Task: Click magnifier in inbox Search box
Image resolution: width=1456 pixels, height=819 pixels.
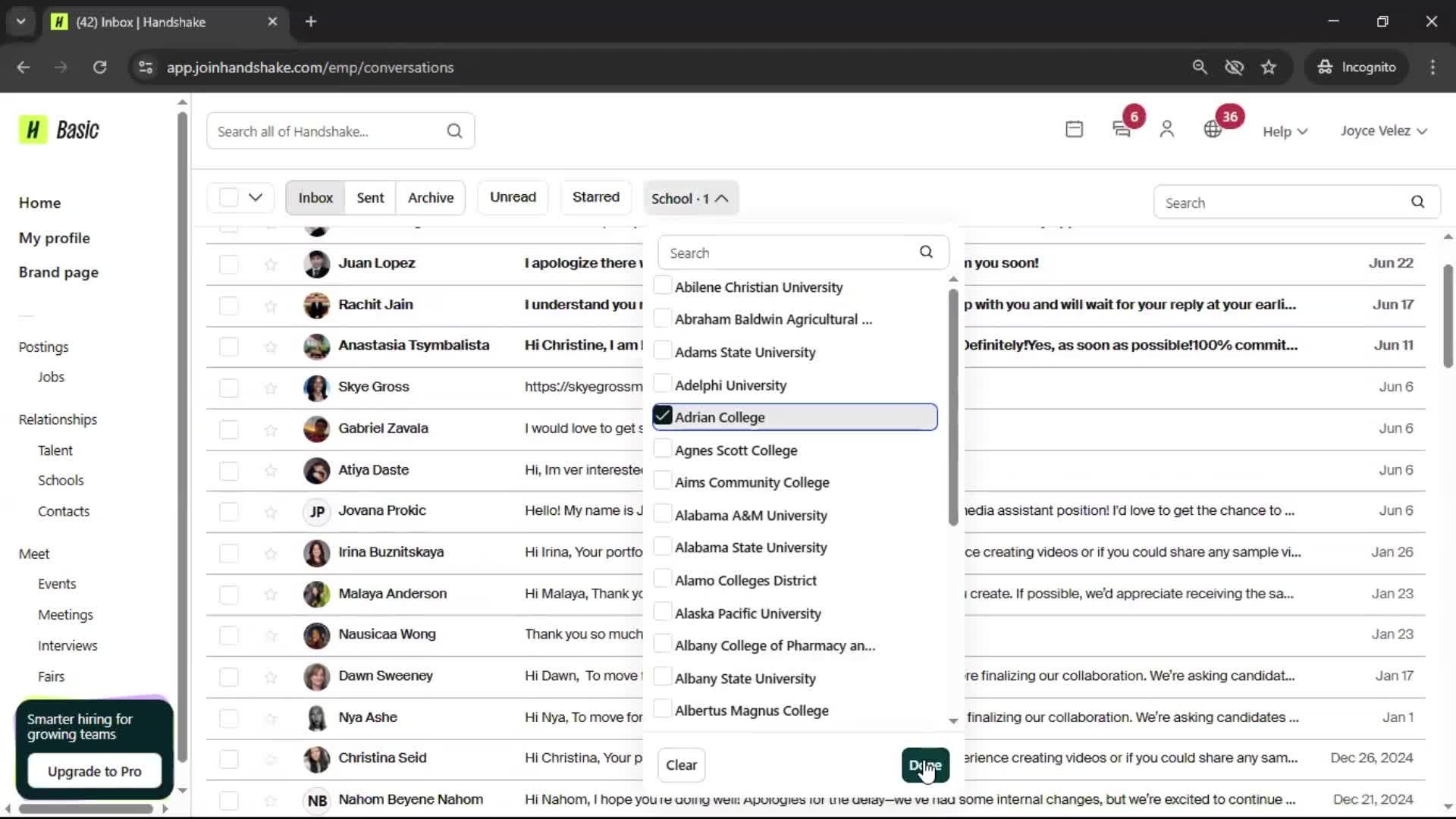Action: click(1417, 202)
